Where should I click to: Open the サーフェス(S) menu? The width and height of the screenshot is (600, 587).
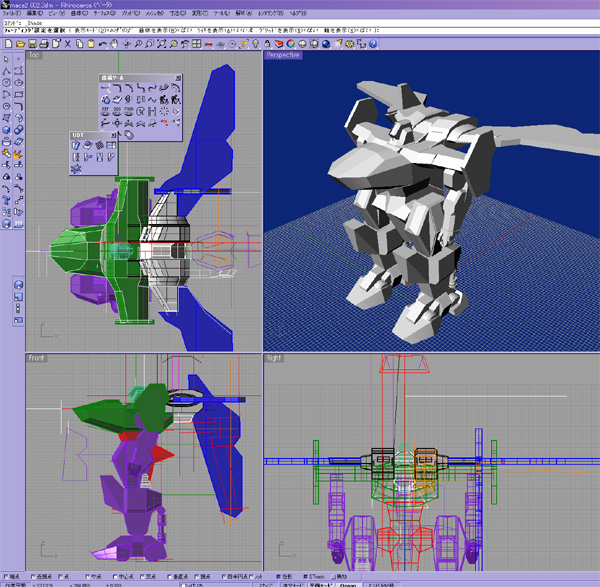[104, 13]
